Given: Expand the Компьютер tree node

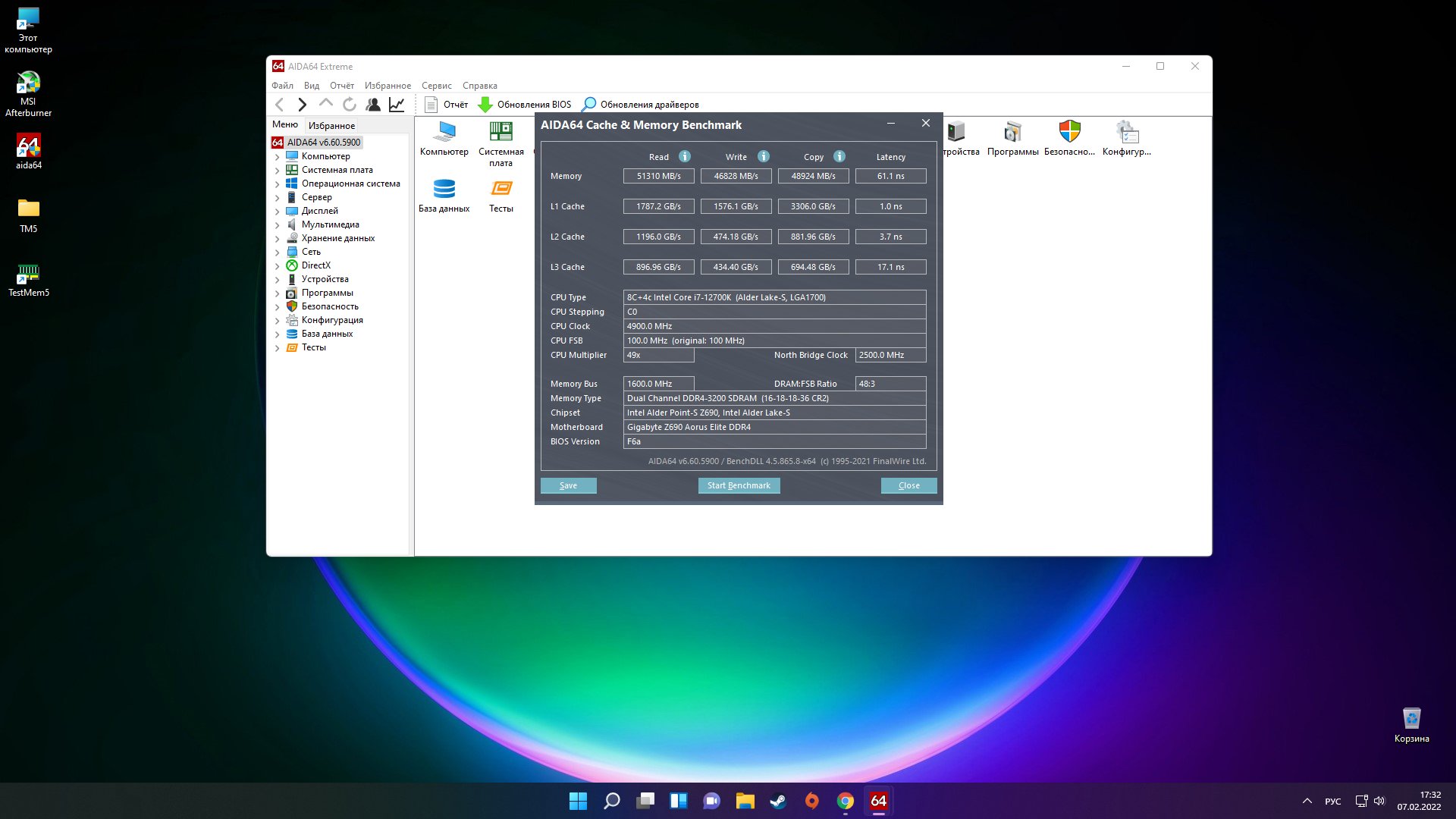Looking at the screenshot, I should pyautogui.click(x=278, y=157).
